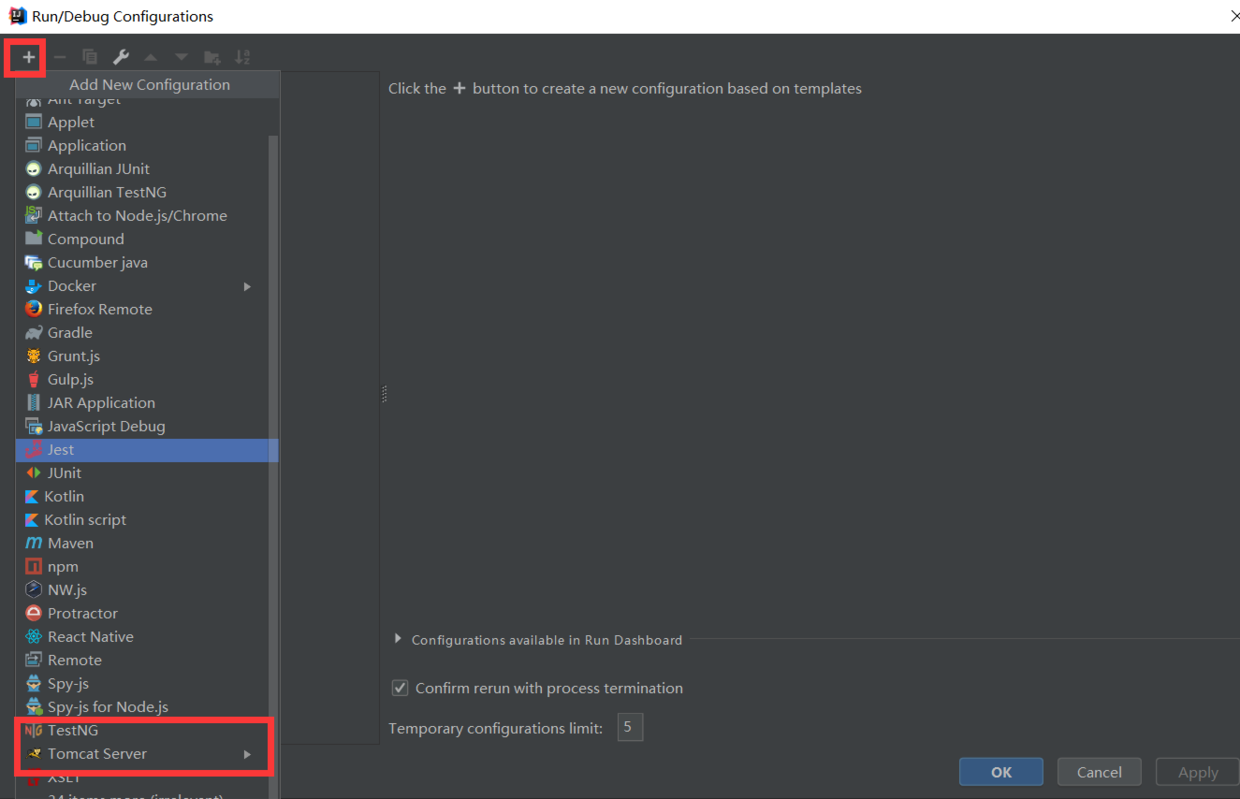Click the Arquillian JUnit icon
Image resolution: width=1240 pixels, height=799 pixels.
click(33, 169)
